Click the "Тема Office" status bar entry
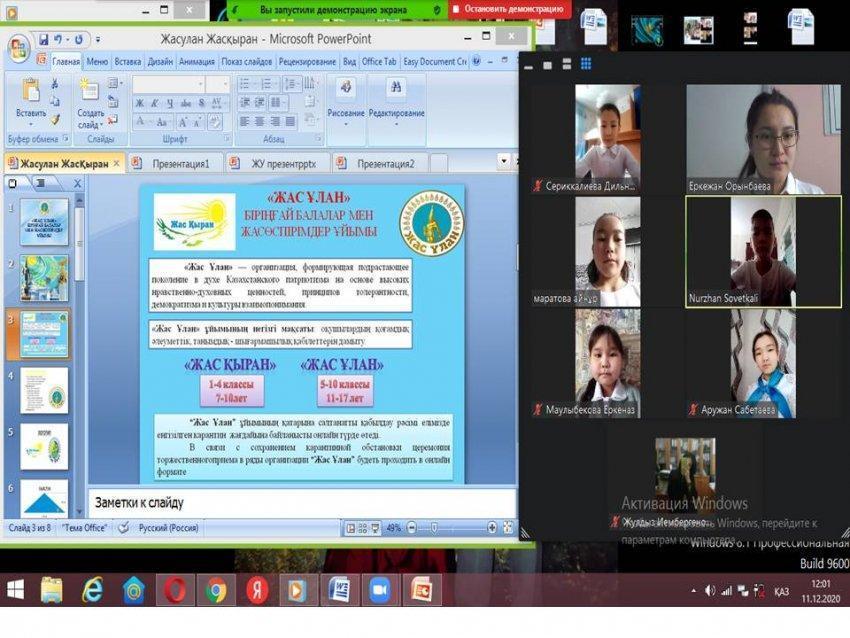 click(84, 527)
